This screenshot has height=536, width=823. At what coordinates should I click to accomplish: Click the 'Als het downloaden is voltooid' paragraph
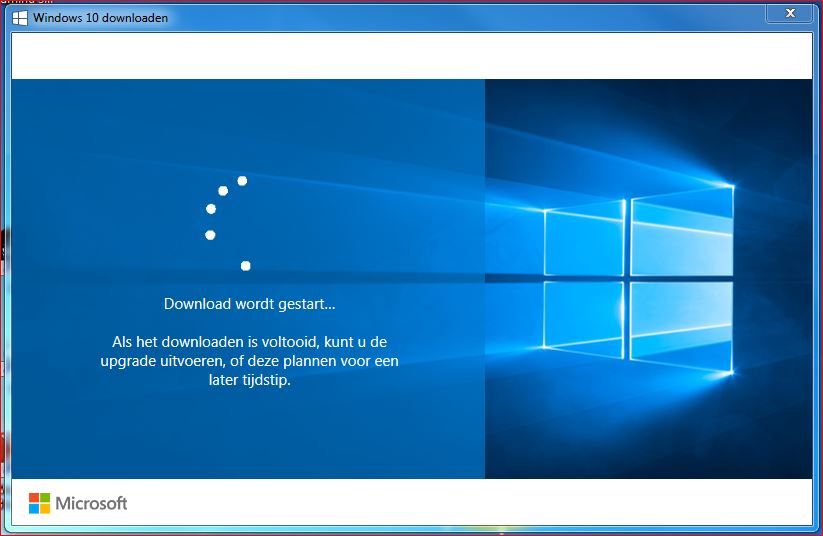(249, 361)
